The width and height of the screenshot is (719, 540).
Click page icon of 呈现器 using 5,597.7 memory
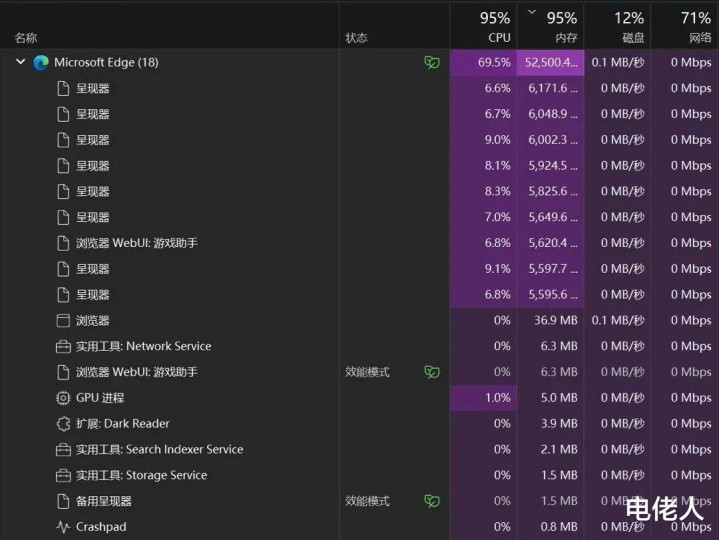(x=63, y=269)
